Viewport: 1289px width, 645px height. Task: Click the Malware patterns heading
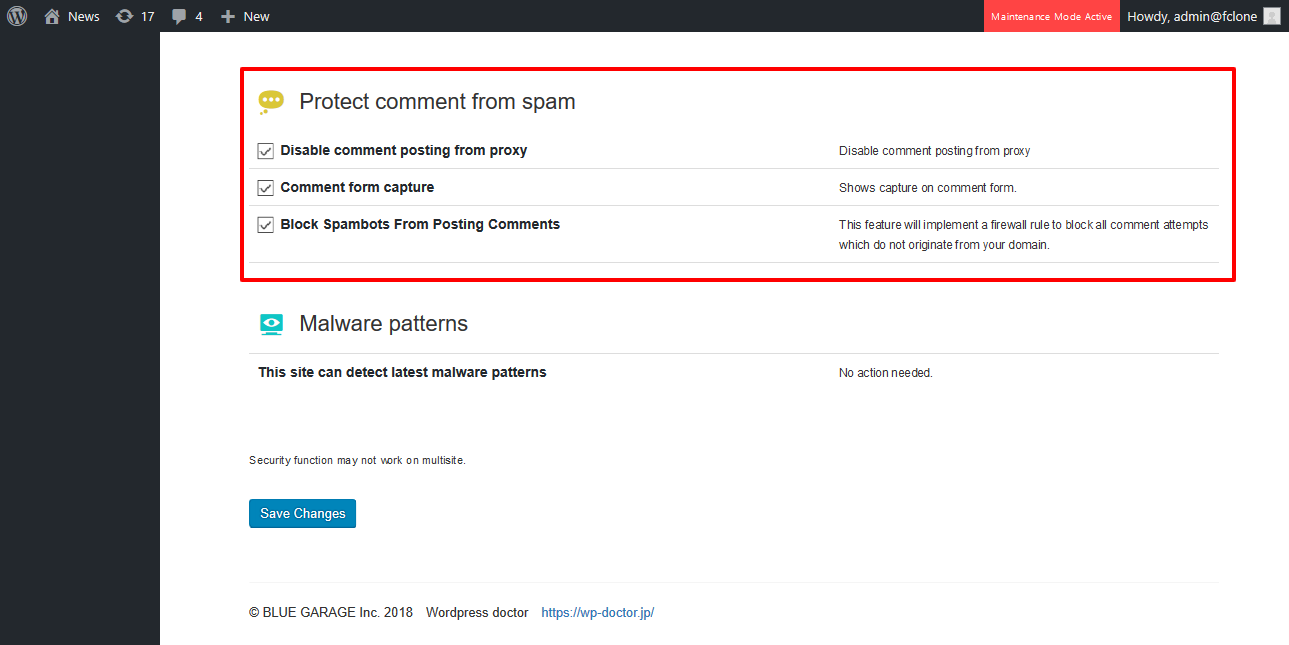383,324
